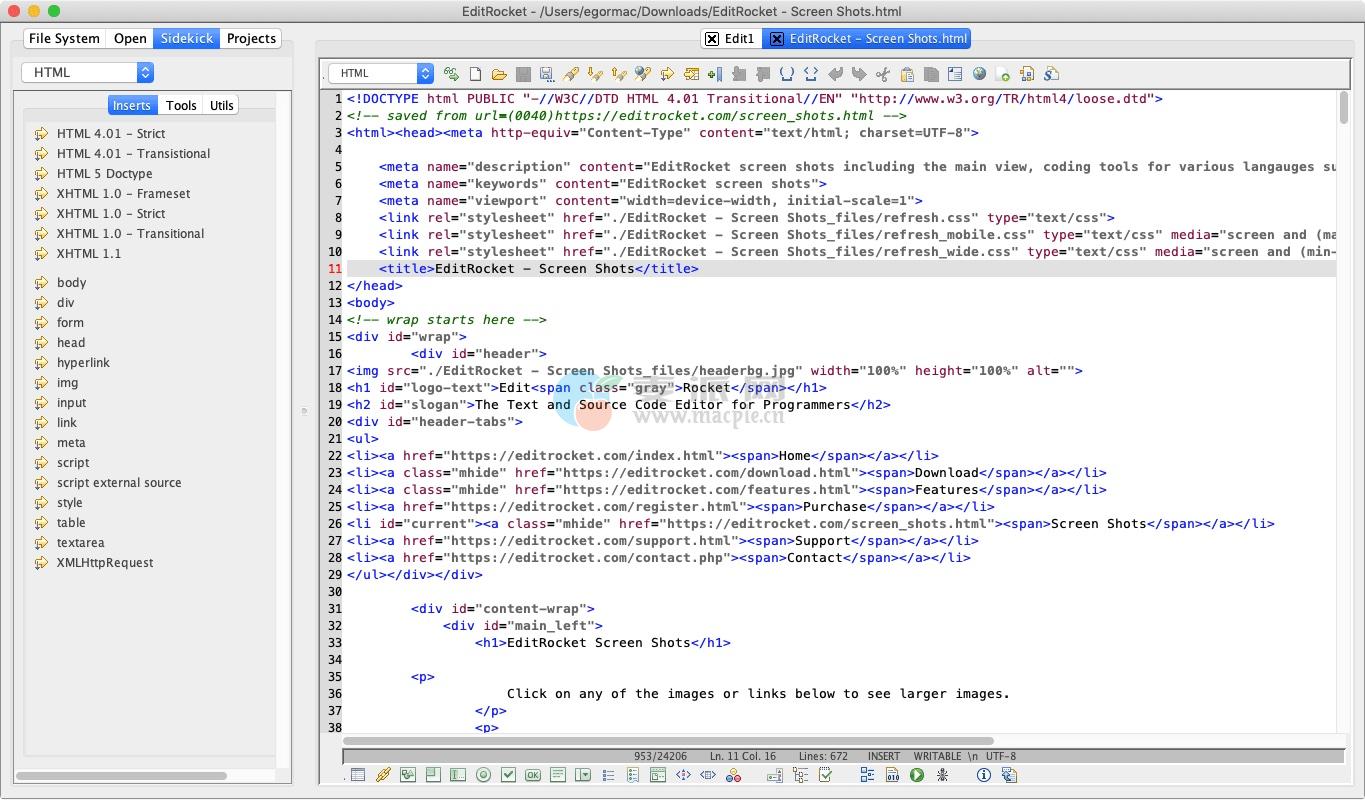Select the Sidekick tab
The height and width of the screenshot is (800, 1365).
187,38
